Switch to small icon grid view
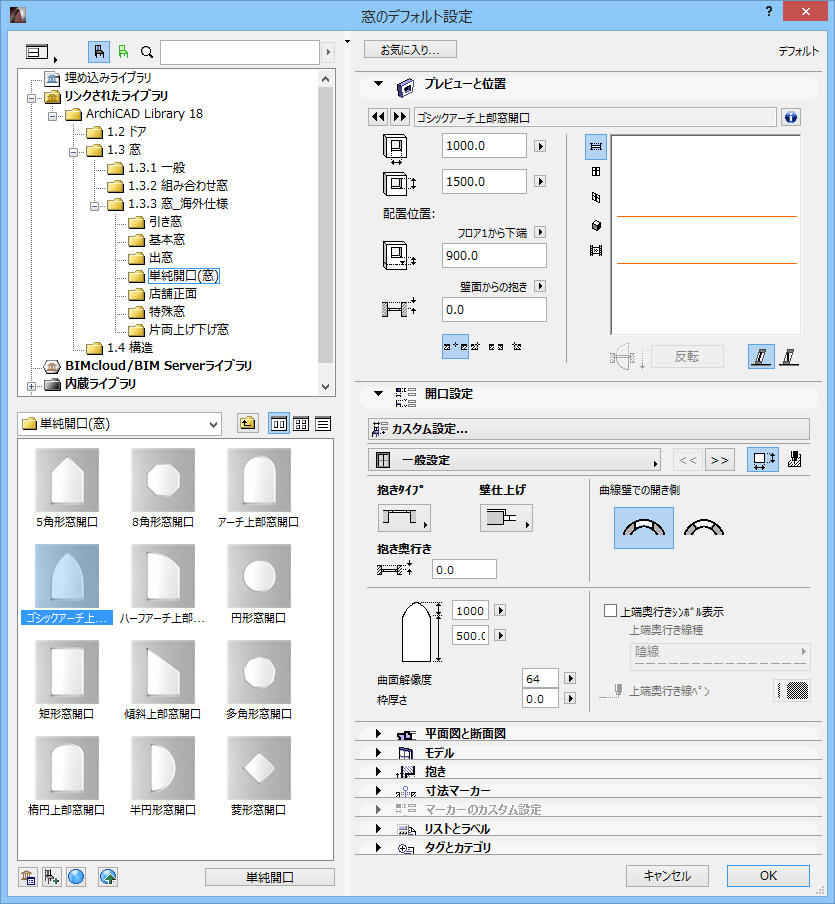Screen dimensions: 835x904 pos(301,424)
